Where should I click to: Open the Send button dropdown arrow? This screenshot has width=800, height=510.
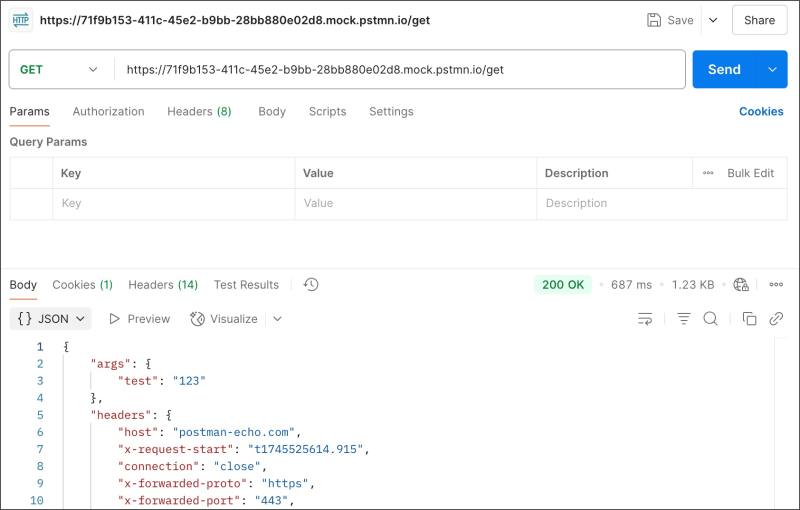[x=772, y=70]
